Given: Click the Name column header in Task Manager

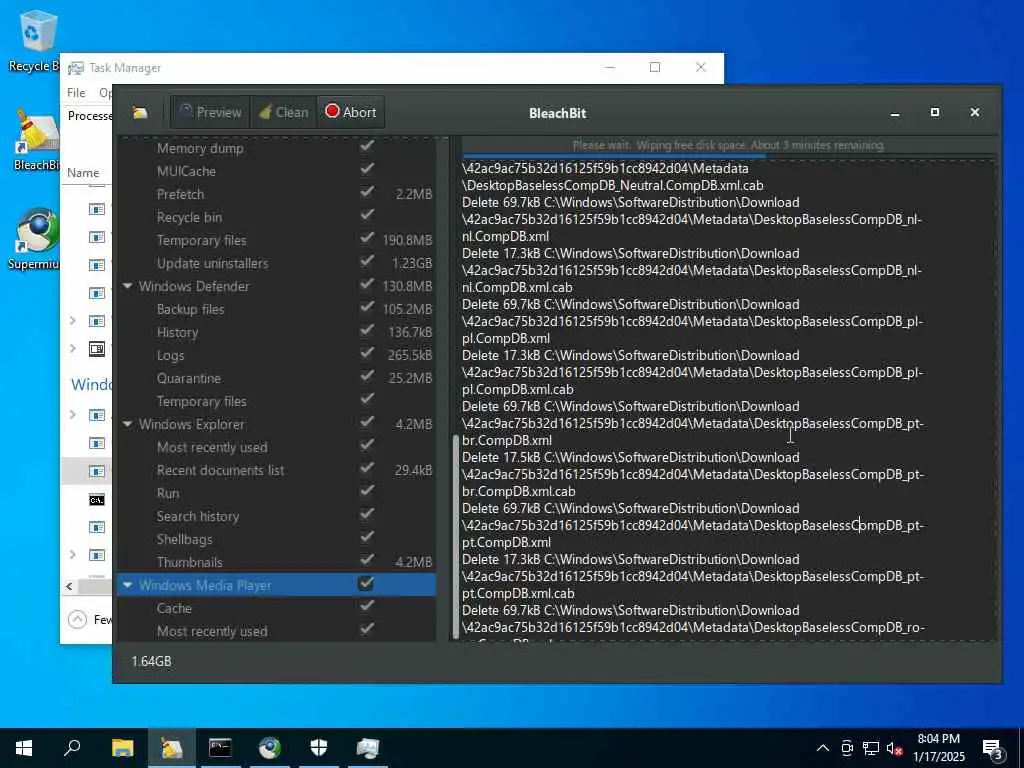Looking at the screenshot, I should tap(83, 172).
